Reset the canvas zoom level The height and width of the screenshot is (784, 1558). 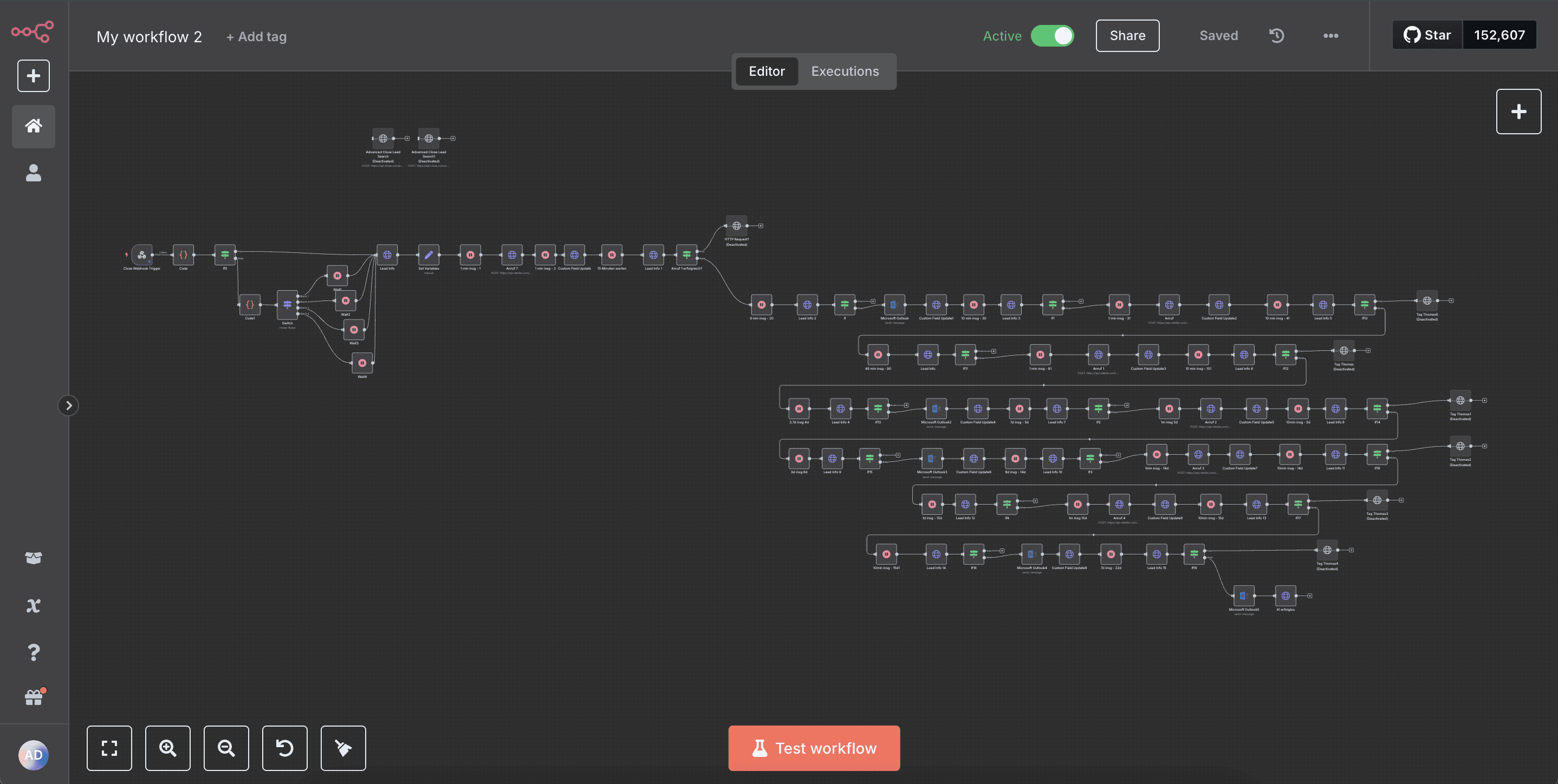tap(284, 748)
